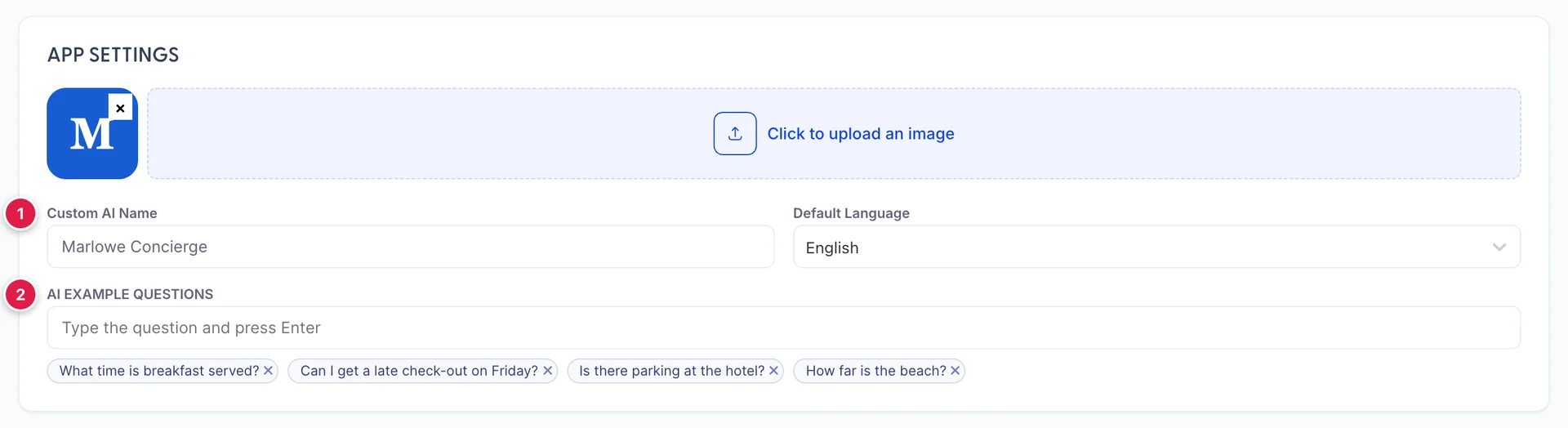Delete 'How far is the beach?' tag
Viewport: 1568px width, 428px height.
pos(955,371)
